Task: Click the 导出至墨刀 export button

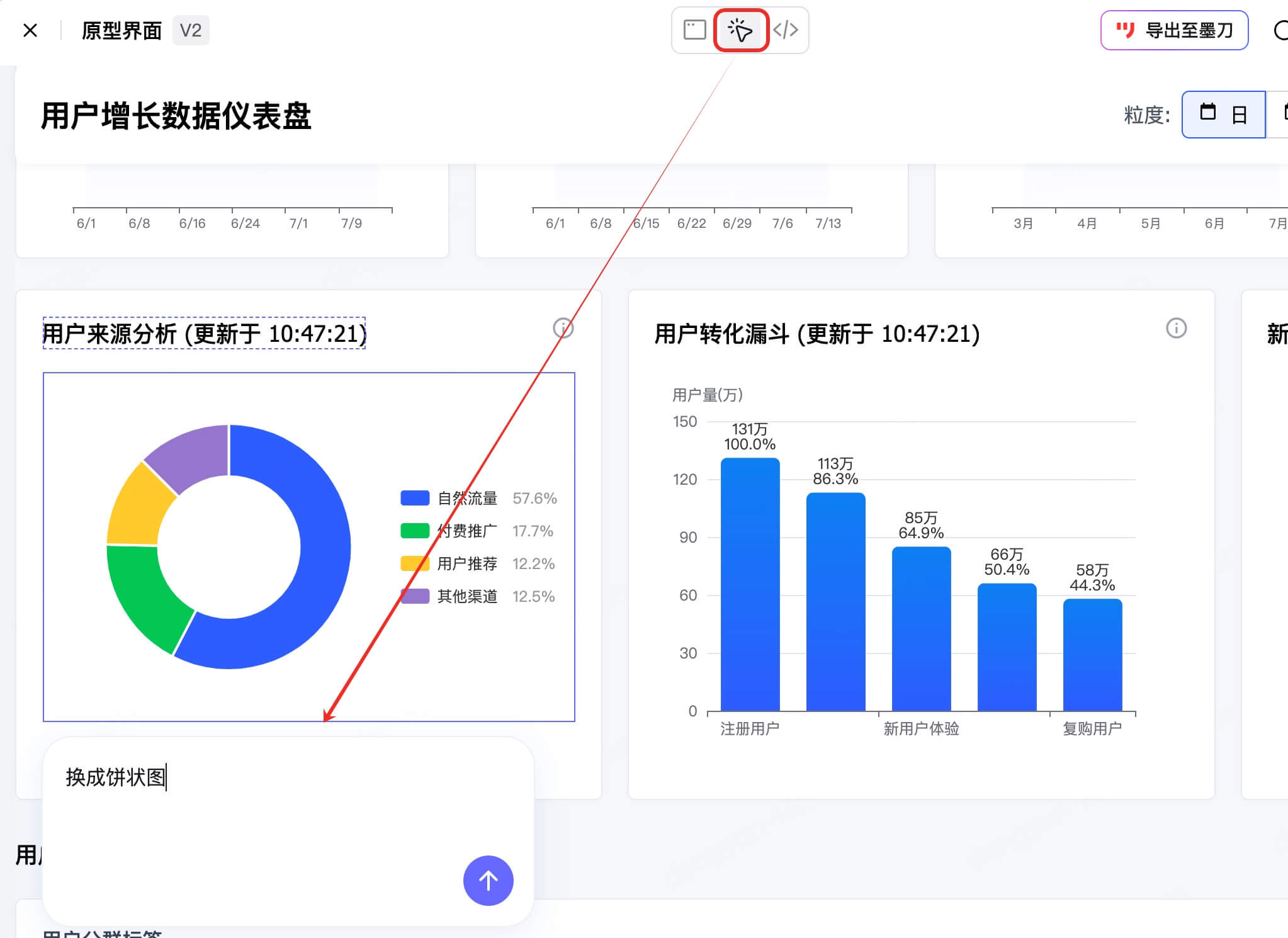Action: 1174,30
